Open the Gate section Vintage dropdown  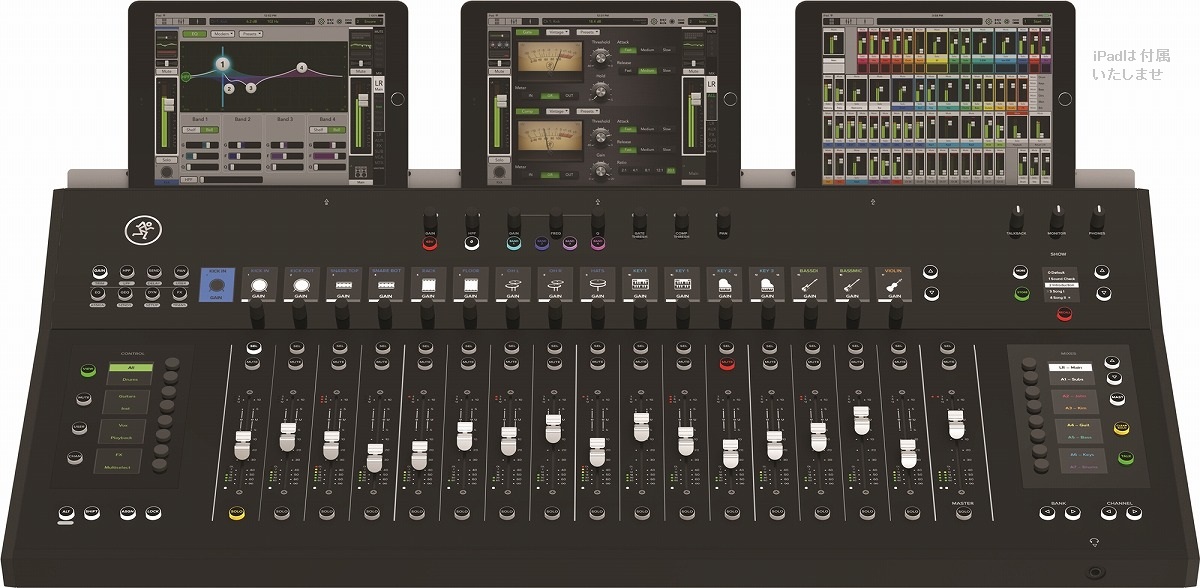(559, 33)
